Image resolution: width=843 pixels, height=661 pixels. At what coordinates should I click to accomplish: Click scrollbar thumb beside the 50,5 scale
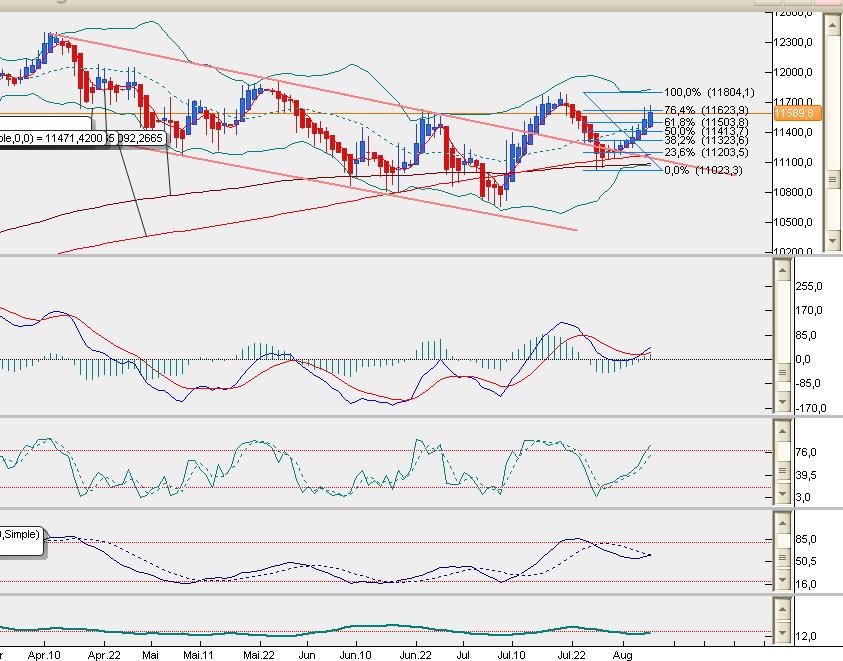click(782, 558)
